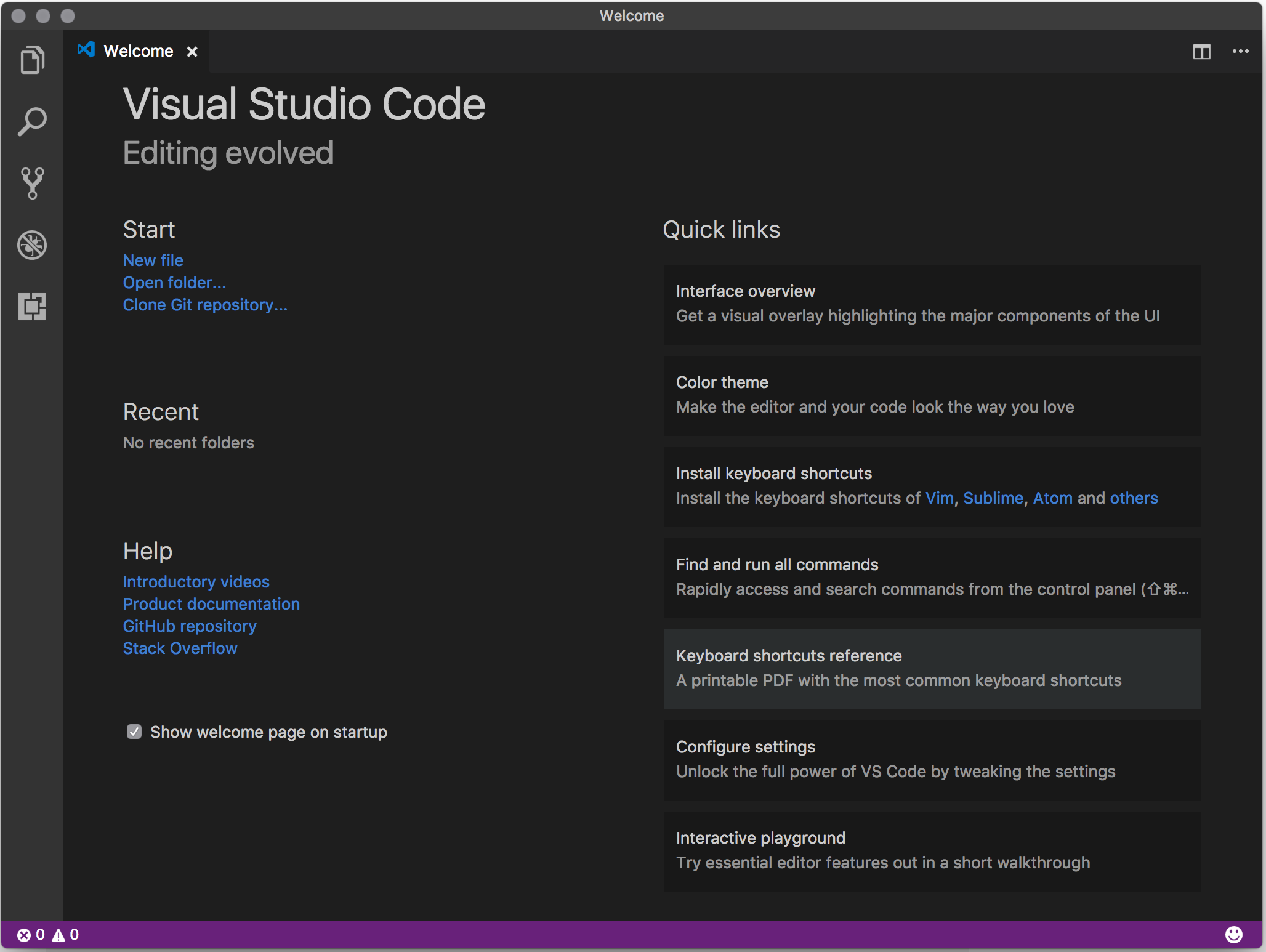Image resolution: width=1266 pixels, height=952 pixels.
Task: Clone a Git repository
Action: tap(205, 305)
